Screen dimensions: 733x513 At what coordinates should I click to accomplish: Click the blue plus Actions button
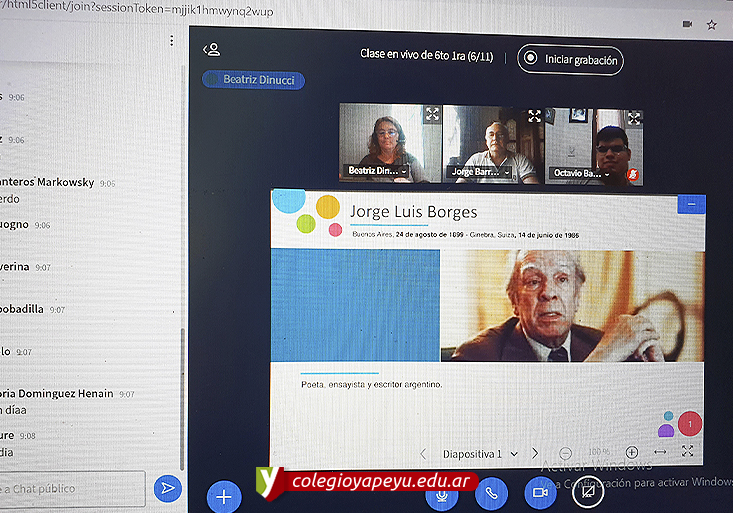[224, 496]
